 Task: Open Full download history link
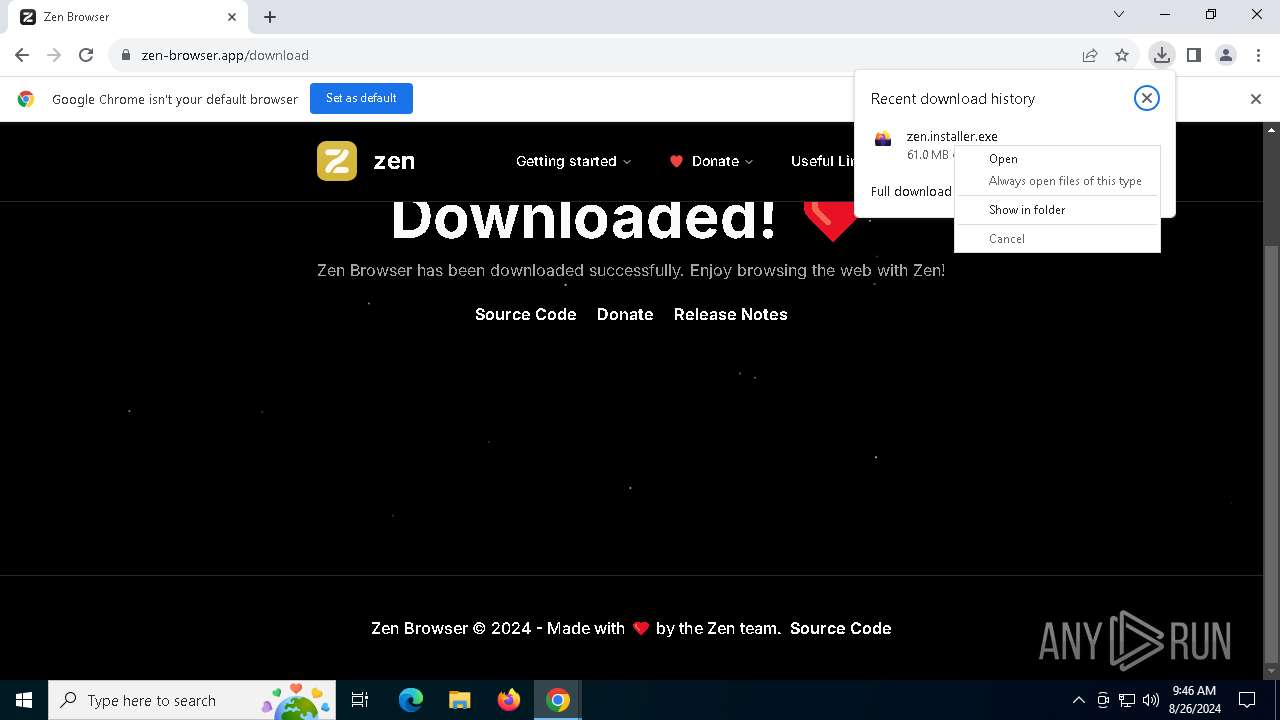(911, 191)
